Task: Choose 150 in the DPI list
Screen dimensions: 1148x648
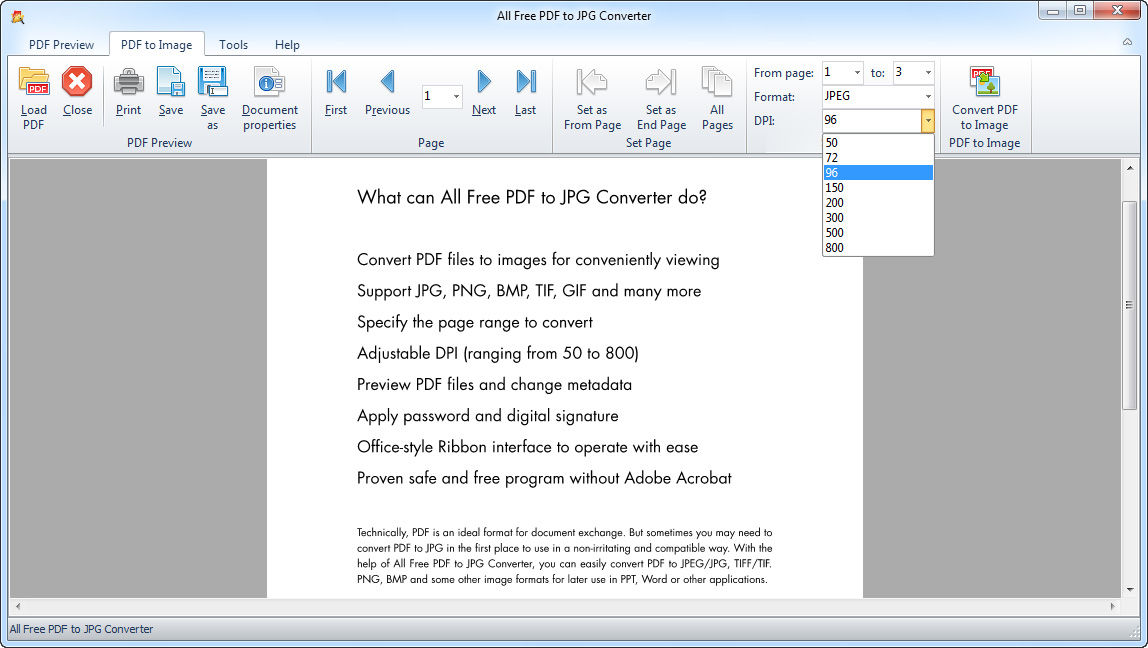Action: tap(878, 187)
